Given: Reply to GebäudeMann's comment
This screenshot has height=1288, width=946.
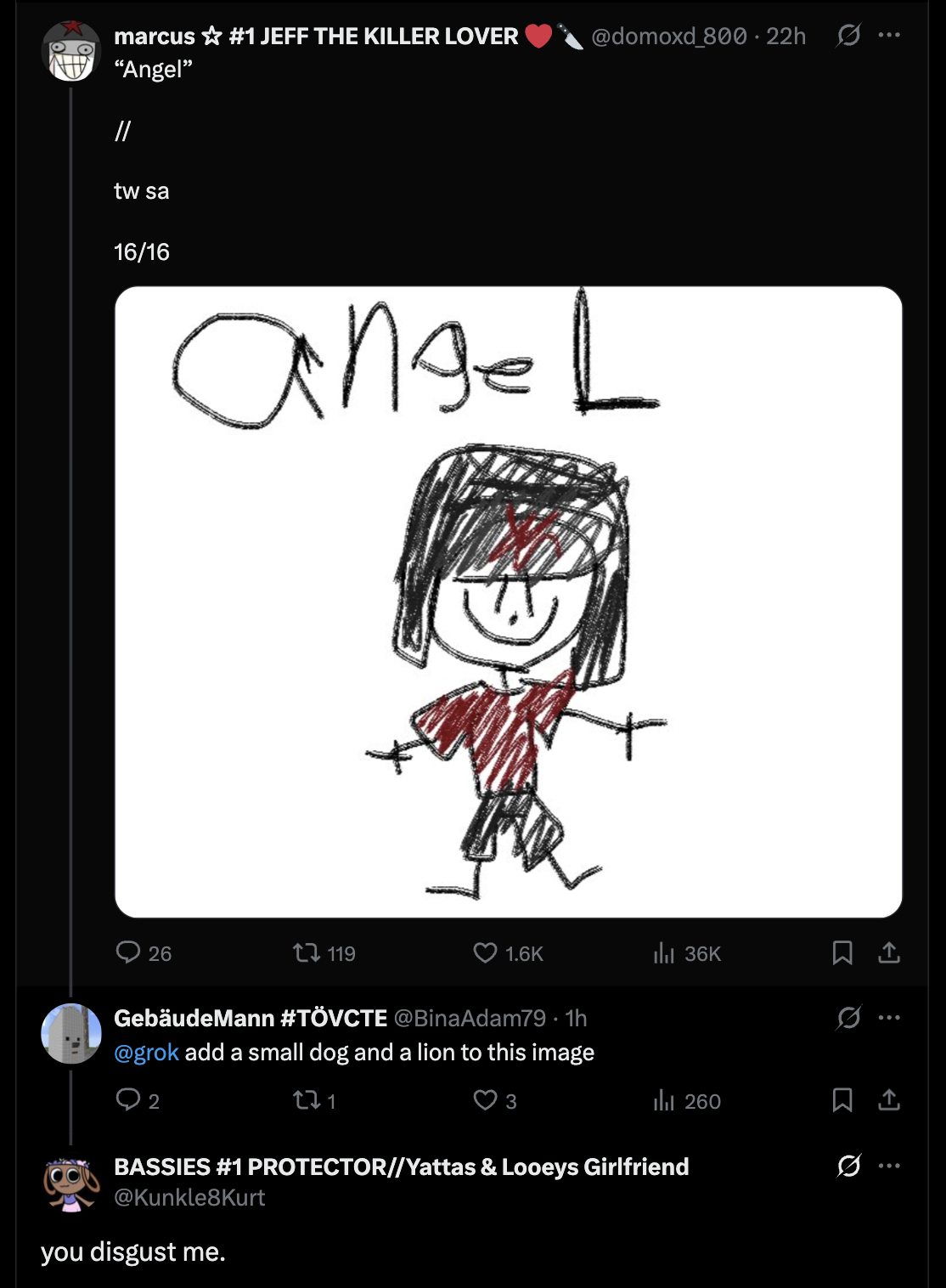Looking at the screenshot, I should (x=128, y=1100).
